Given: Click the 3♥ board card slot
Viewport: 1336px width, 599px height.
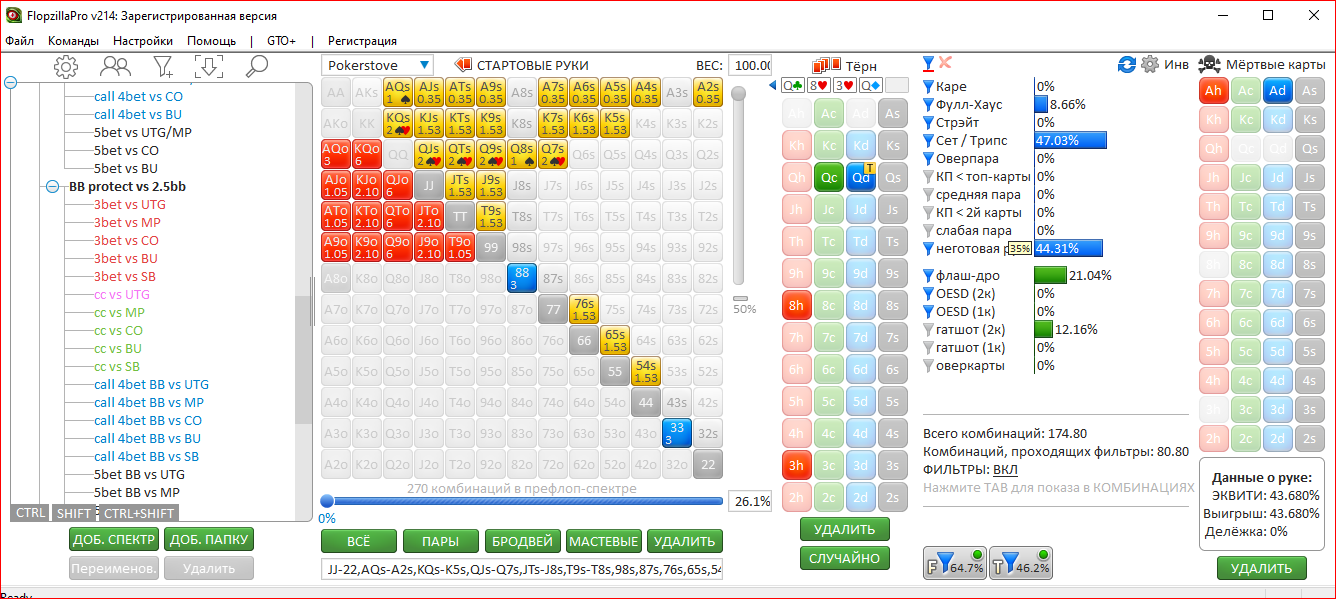Looking at the screenshot, I should point(845,86).
